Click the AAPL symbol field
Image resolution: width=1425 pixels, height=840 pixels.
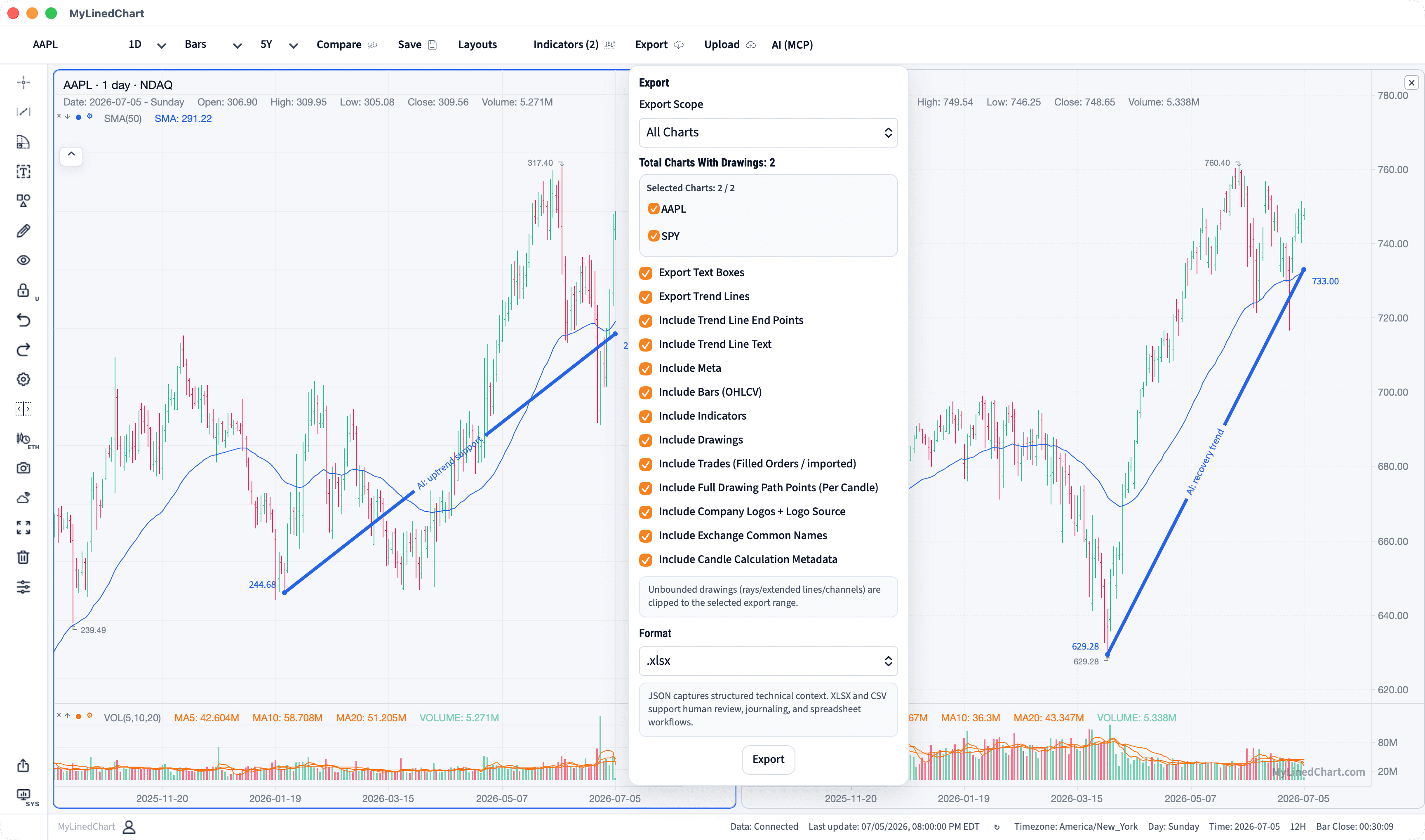pyautogui.click(x=45, y=45)
